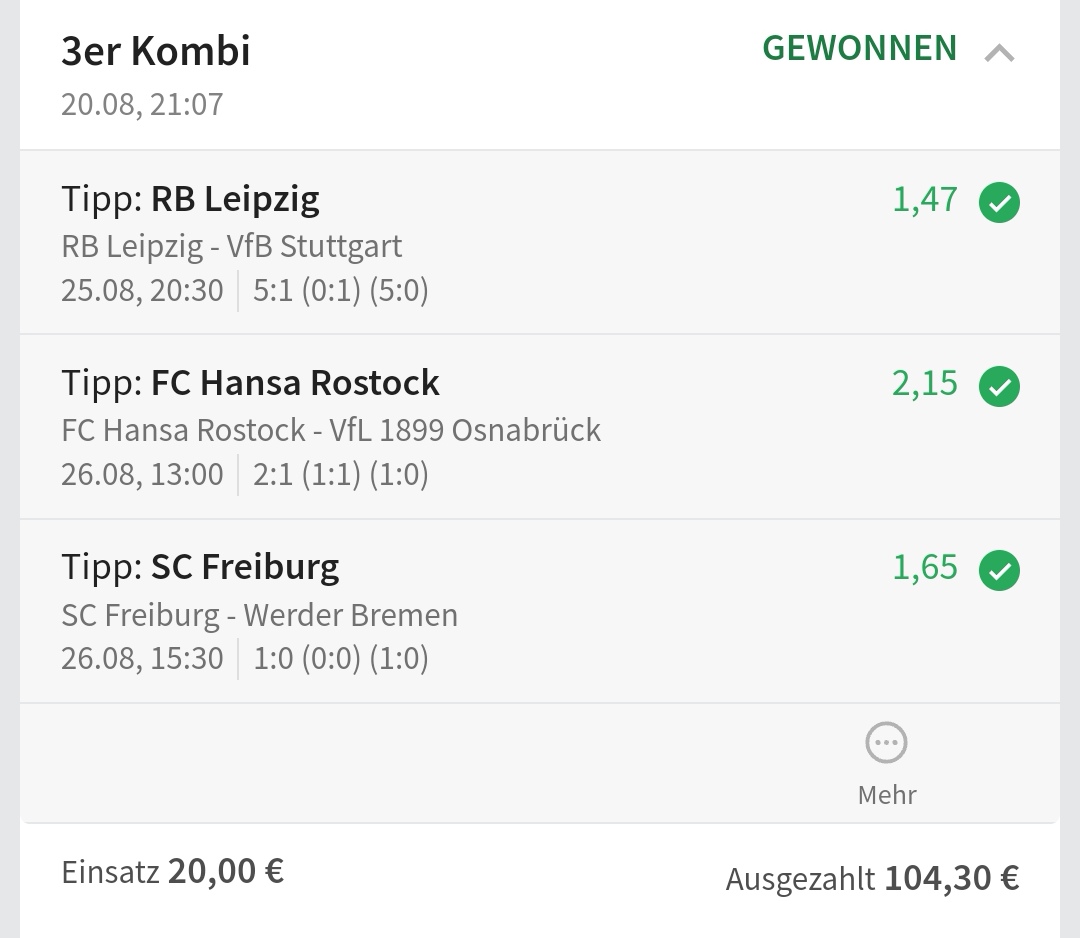Click green checkmark next to RB Leipzig odds
Screen dimensions: 1080x938
(999, 203)
